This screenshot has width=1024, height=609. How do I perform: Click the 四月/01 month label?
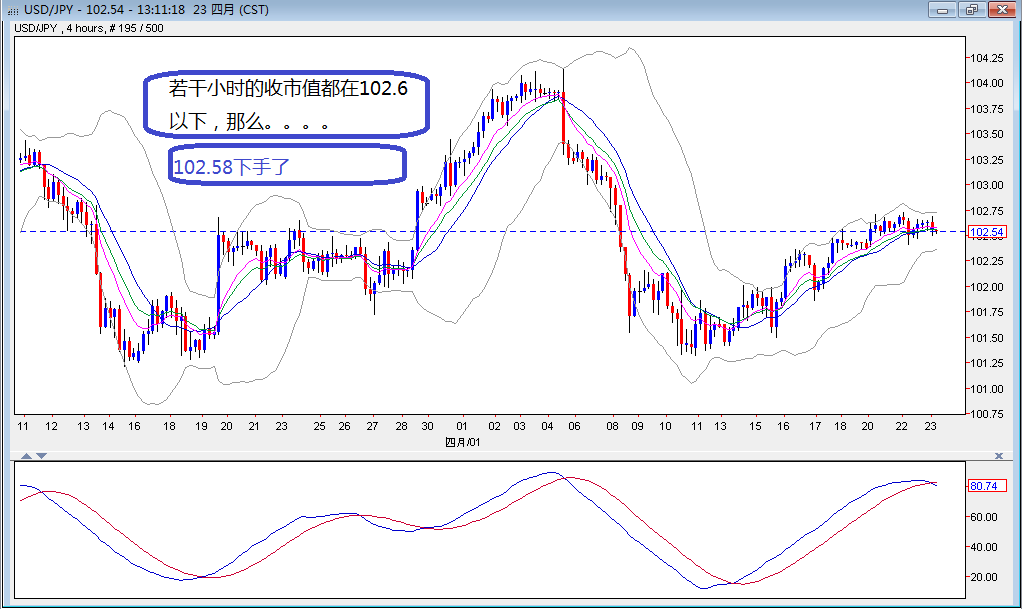pos(462,442)
